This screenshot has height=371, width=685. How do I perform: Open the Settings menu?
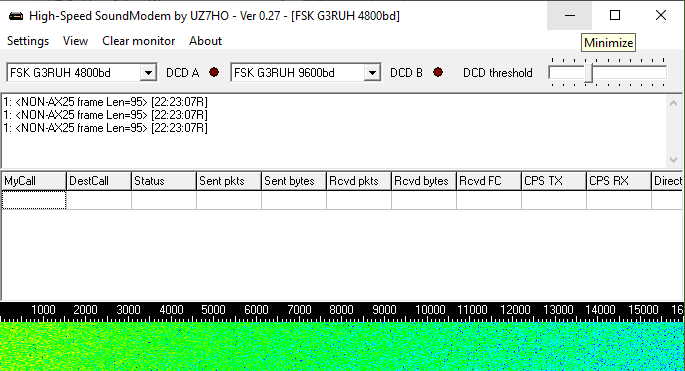point(28,41)
